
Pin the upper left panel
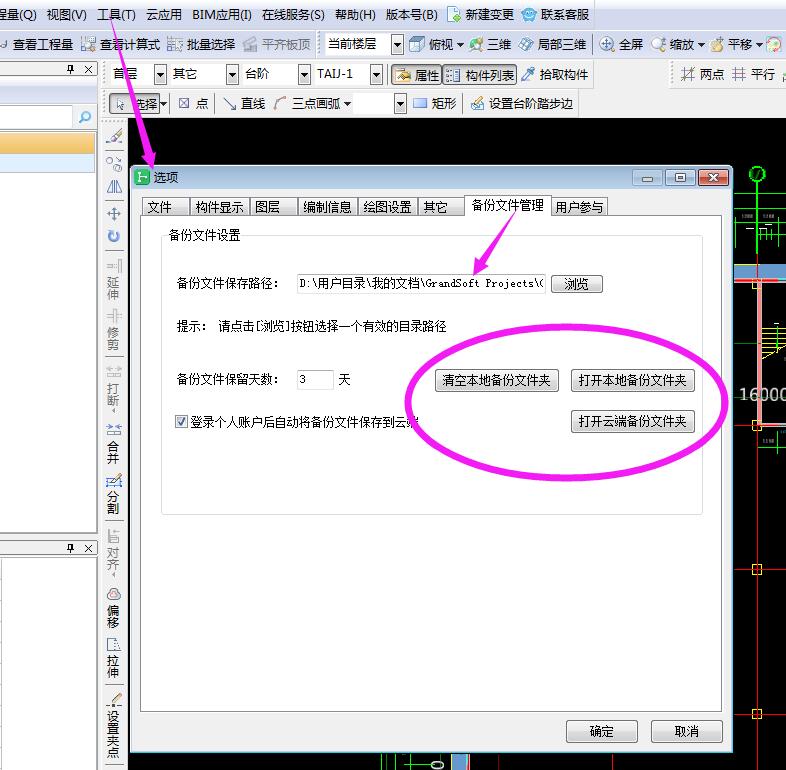71,69
